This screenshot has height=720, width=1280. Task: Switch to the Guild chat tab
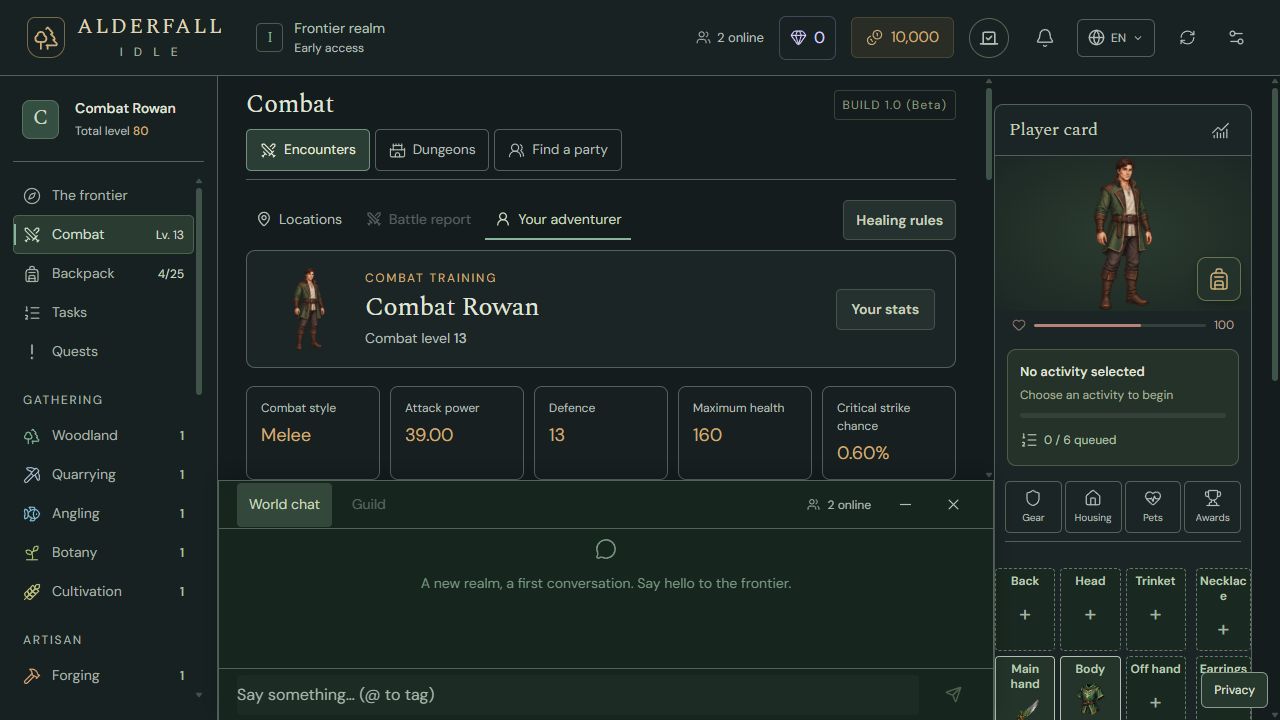369,505
